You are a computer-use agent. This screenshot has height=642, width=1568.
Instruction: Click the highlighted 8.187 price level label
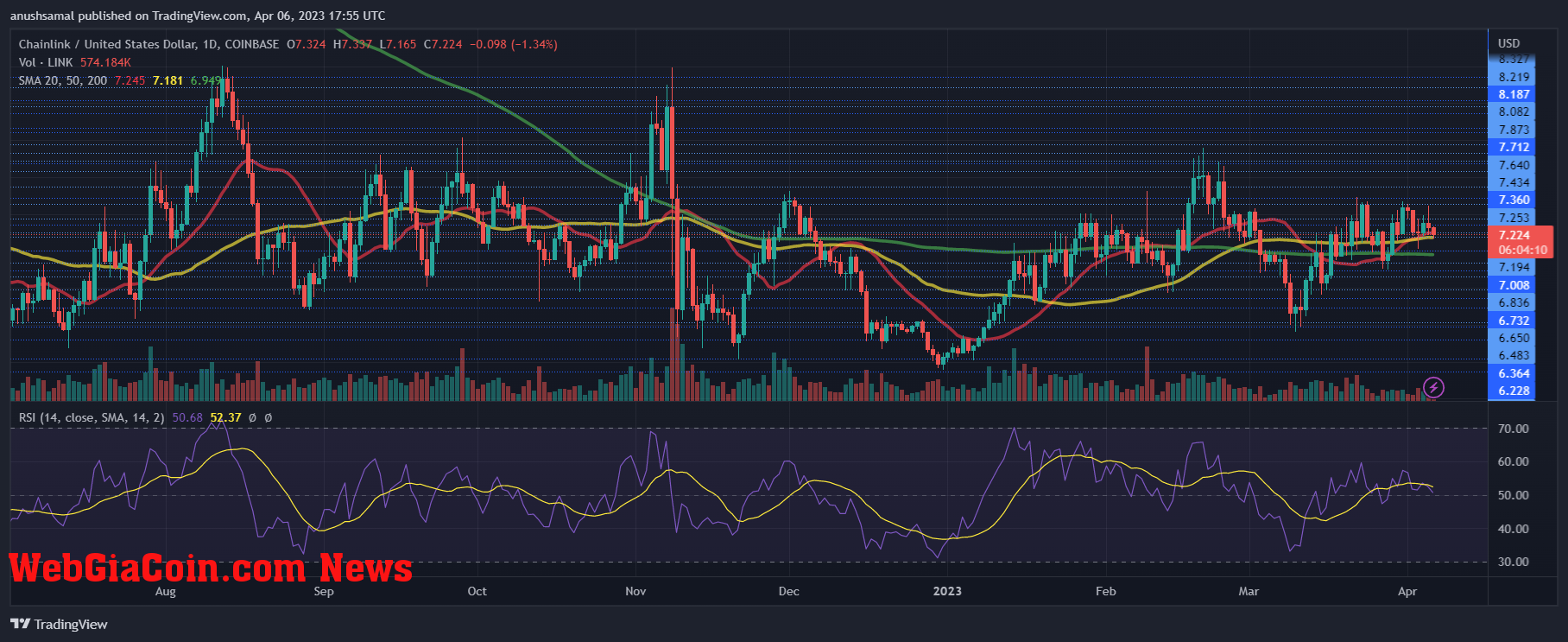pyautogui.click(x=1514, y=94)
